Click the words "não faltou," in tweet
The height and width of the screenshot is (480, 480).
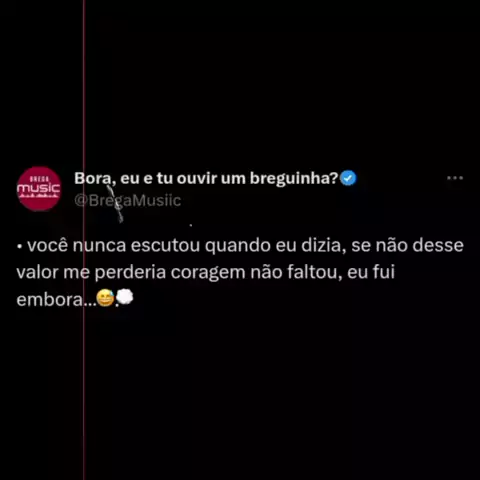296,272
